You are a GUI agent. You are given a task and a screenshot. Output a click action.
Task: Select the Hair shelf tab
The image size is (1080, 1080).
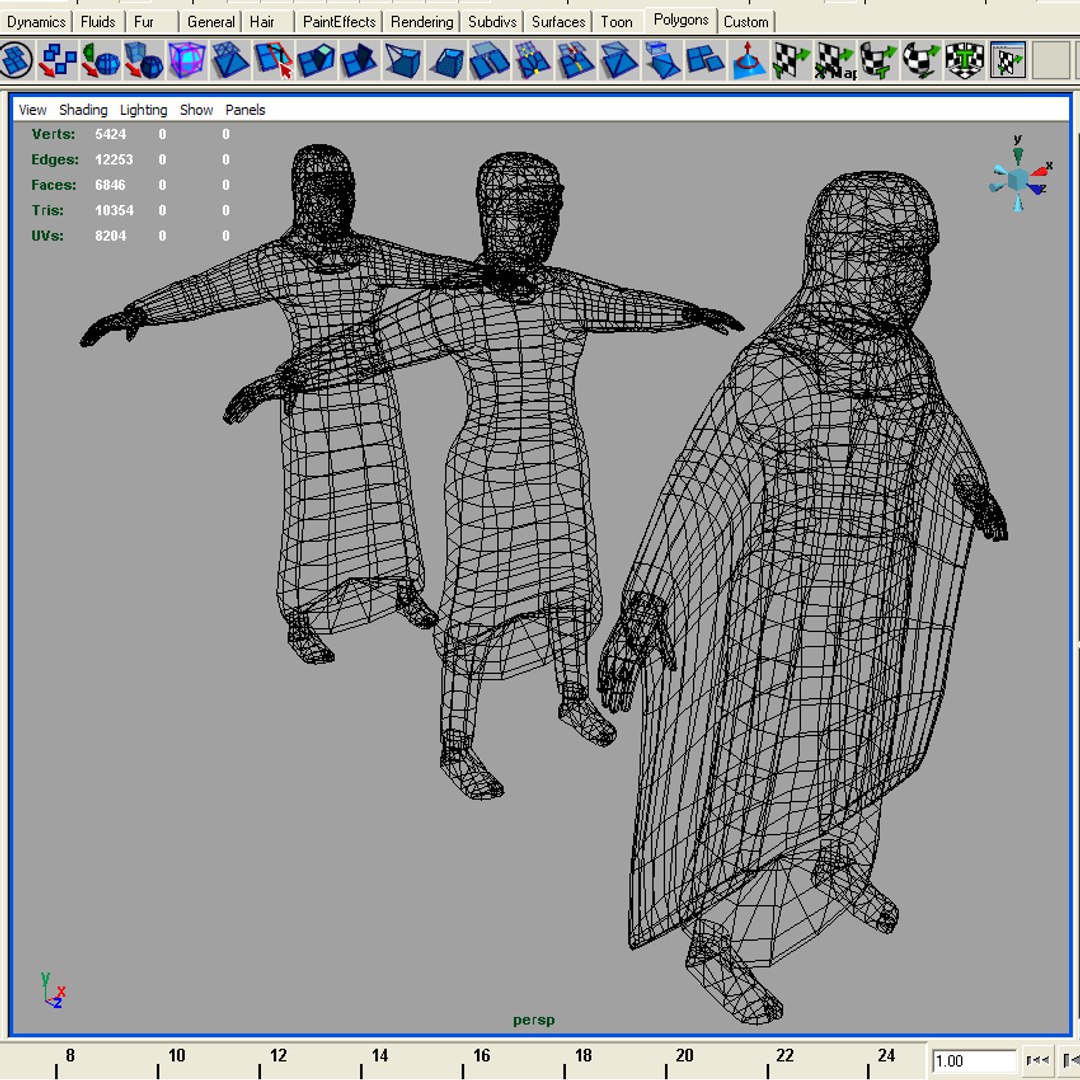(x=262, y=22)
